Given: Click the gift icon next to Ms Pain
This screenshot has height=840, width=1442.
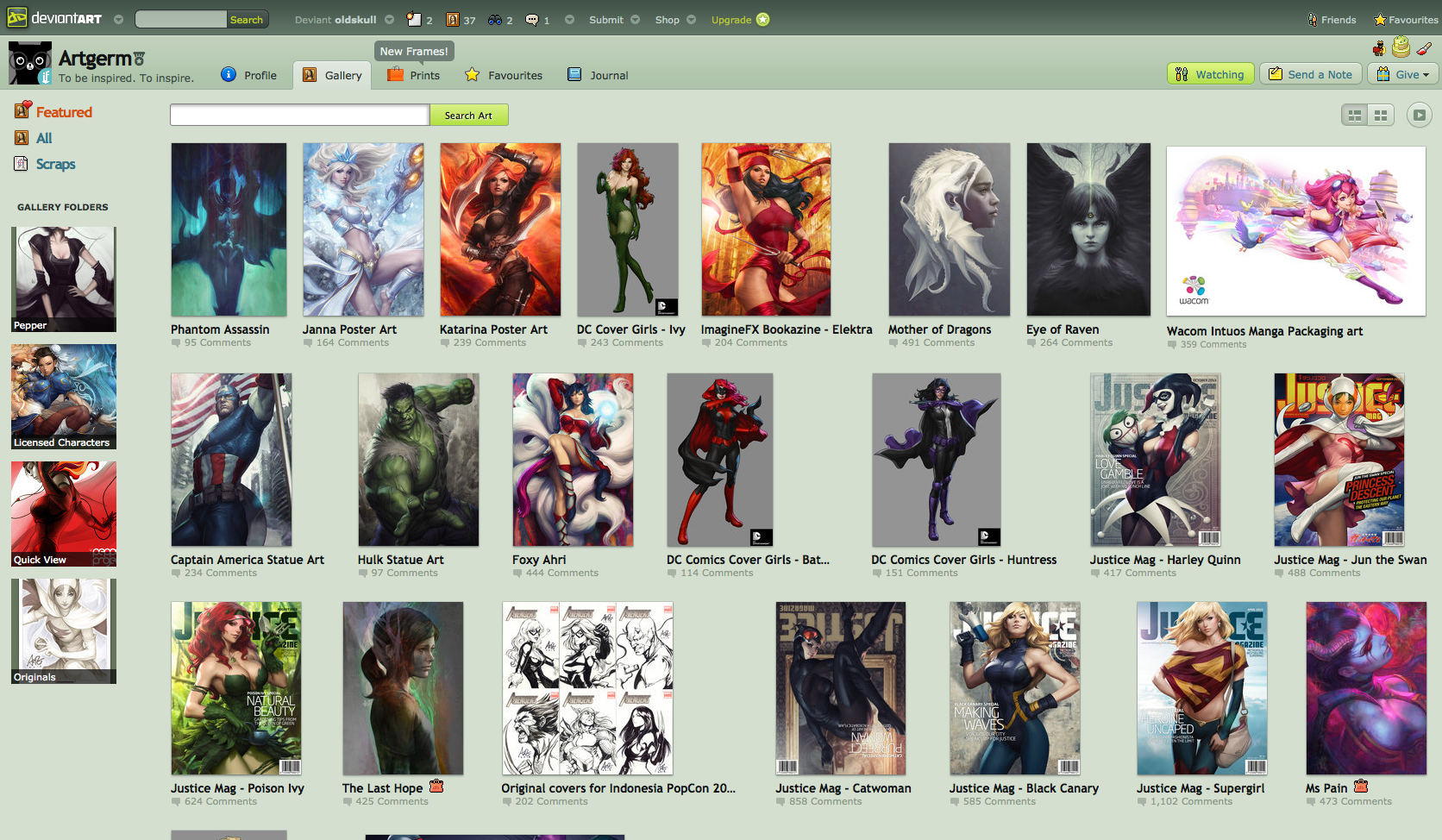Looking at the screenshot, I should coord(1361,786).
